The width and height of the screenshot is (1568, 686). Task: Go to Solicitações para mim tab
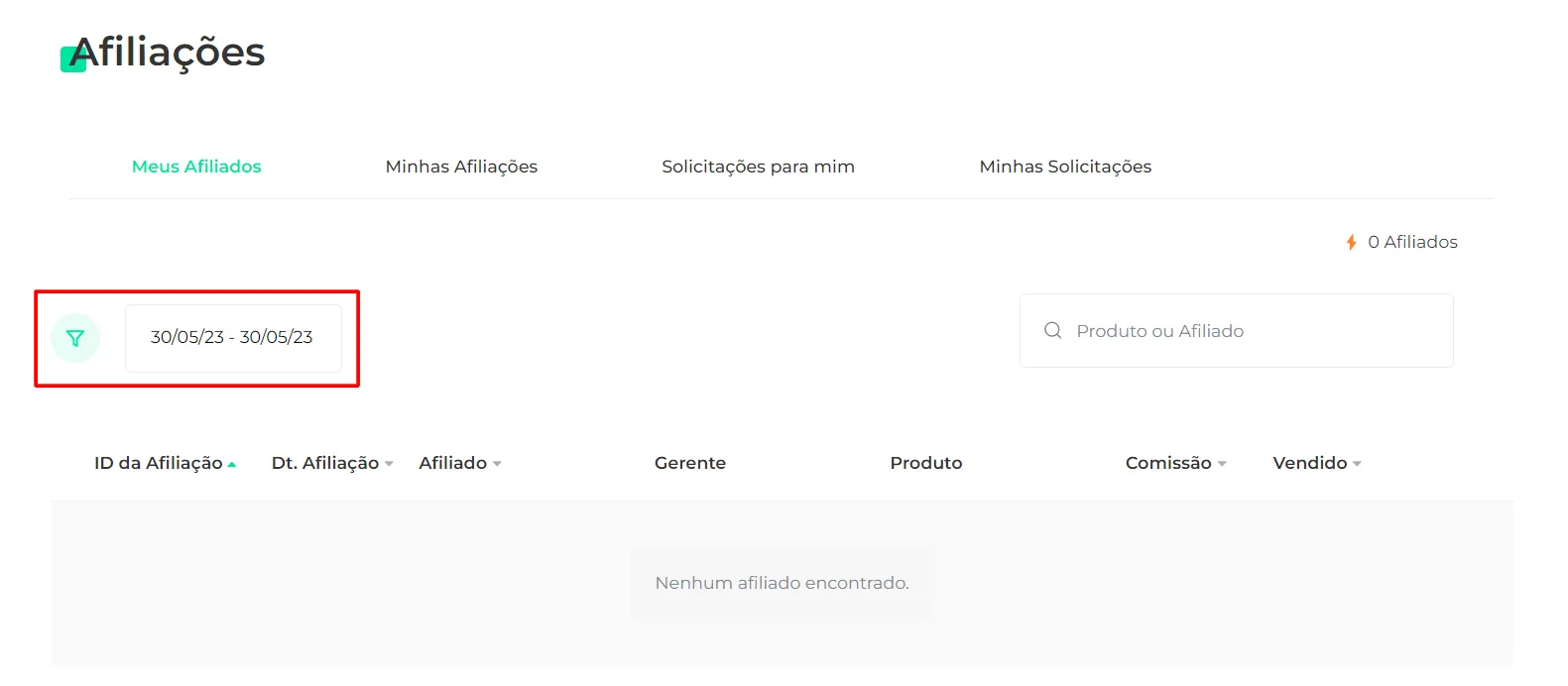(758, 167)
